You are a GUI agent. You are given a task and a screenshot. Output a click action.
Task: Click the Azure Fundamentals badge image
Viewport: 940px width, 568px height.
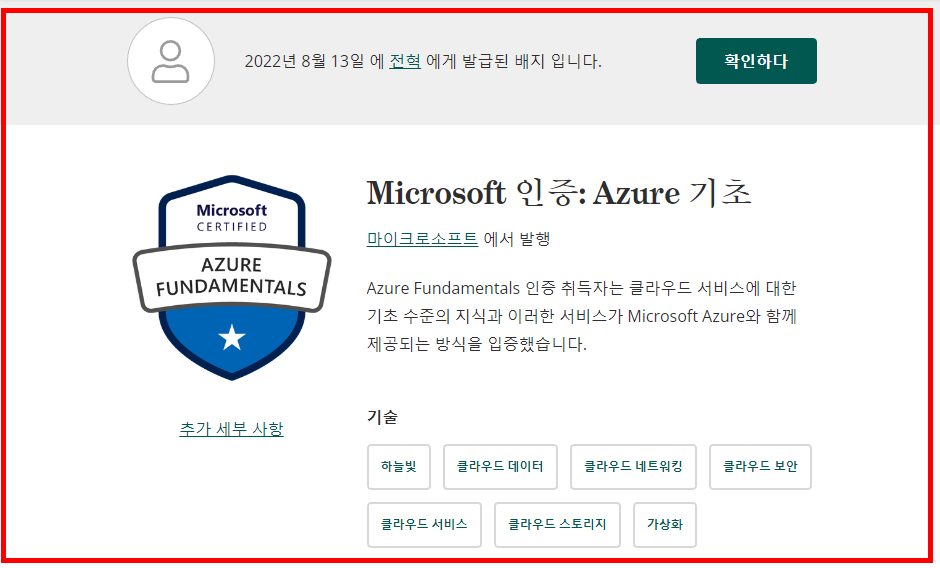(231, 278)
